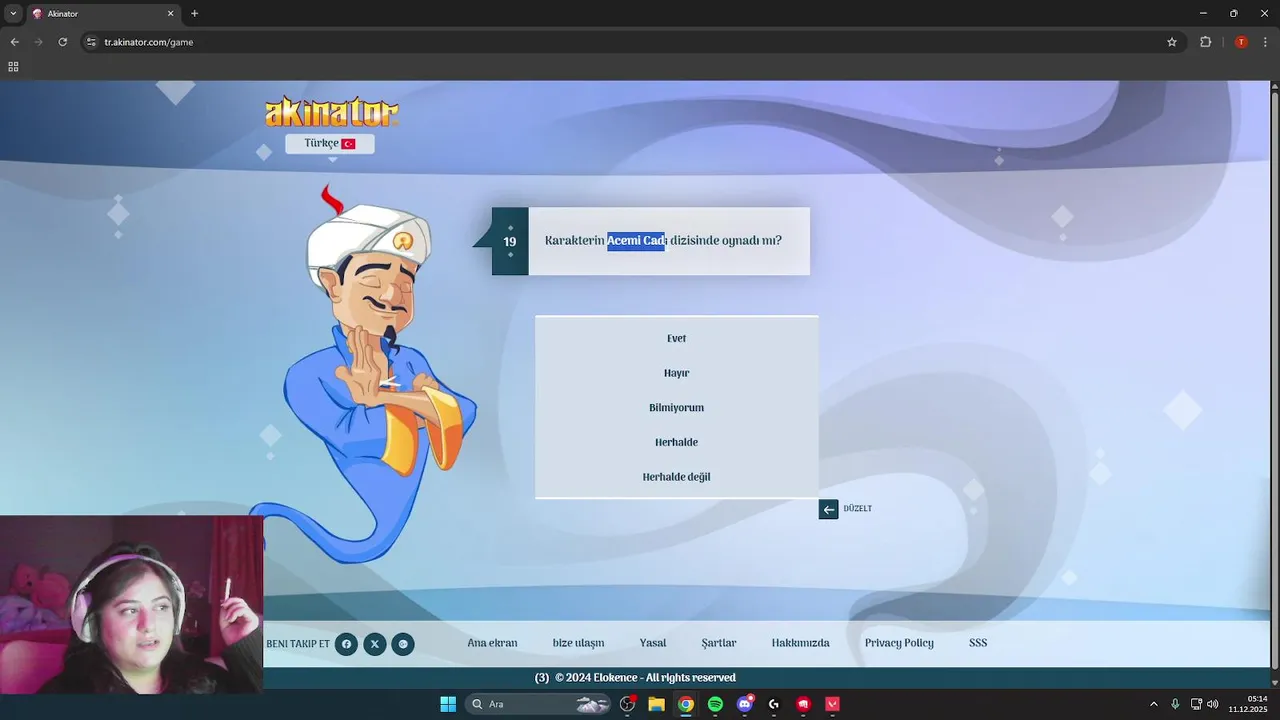Switch to Chrome in the taskbar

point(686,704)
